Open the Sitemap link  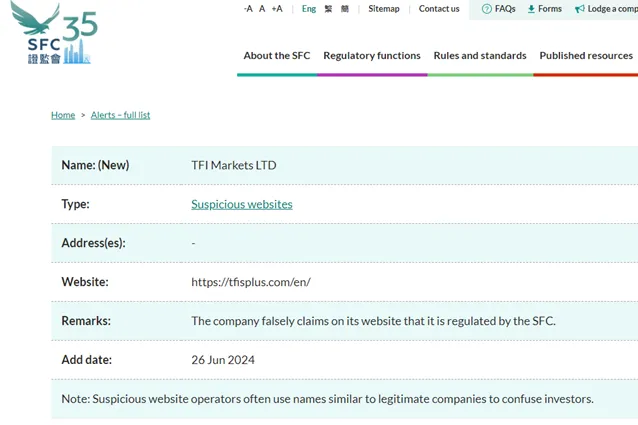(384, 9)
